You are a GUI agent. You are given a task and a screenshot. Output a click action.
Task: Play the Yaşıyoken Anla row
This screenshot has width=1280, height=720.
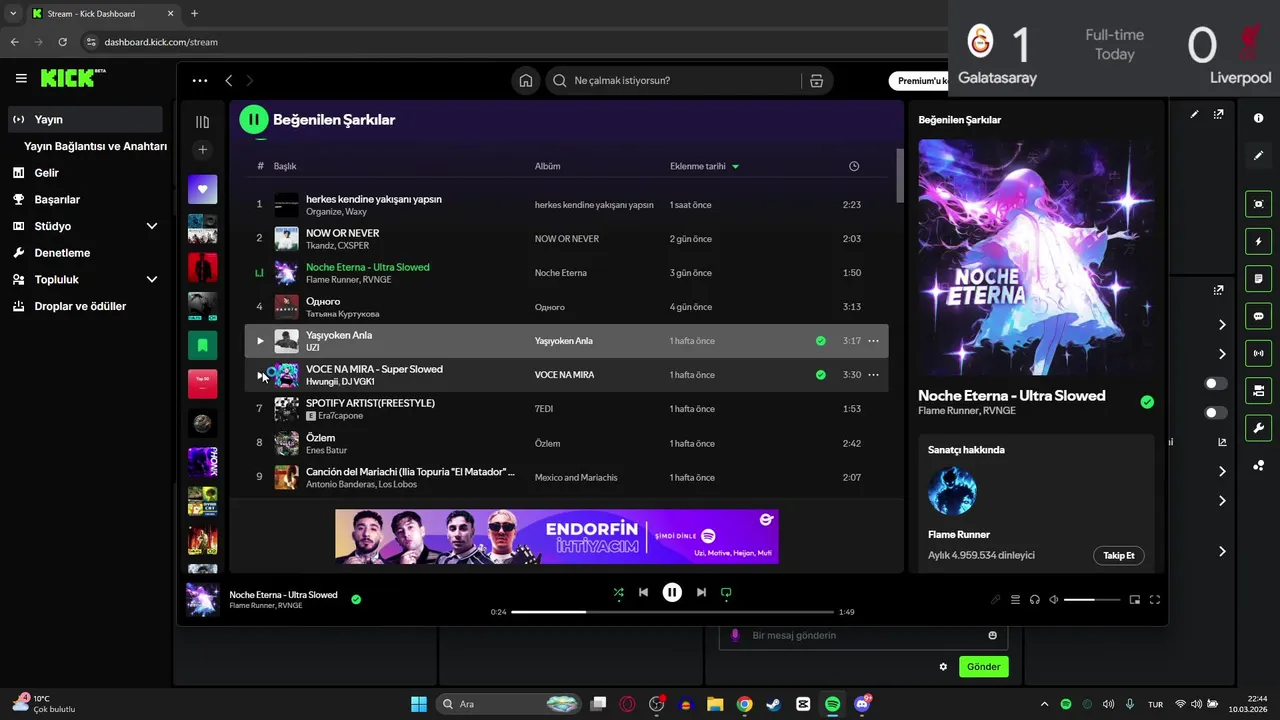coord(260,341)
